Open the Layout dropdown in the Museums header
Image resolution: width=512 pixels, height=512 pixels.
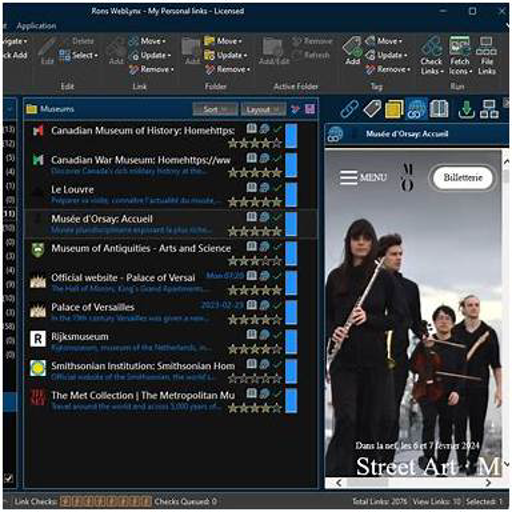coord(263,110)
